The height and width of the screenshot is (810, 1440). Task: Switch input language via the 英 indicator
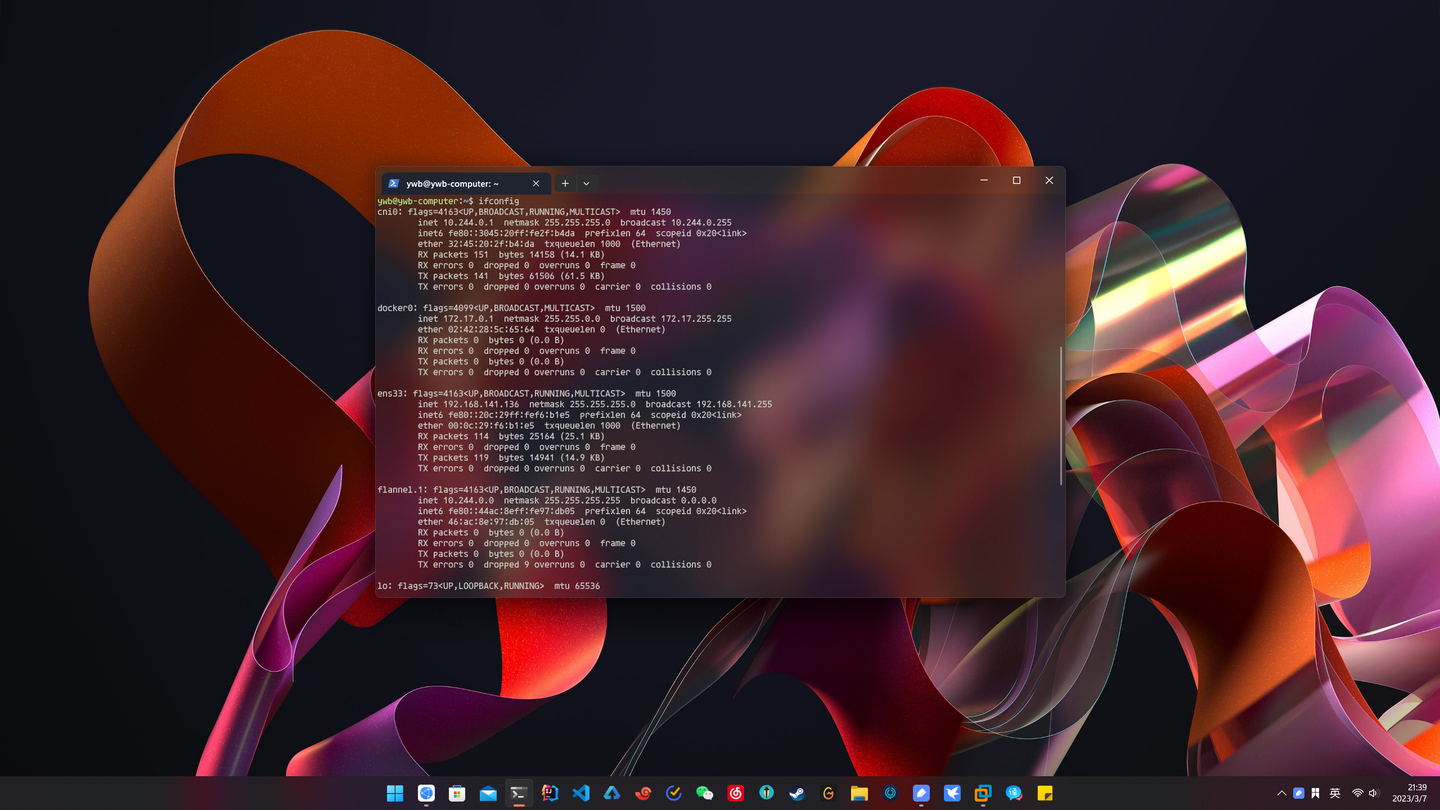pyautogui.click(x=1335, y=792)
